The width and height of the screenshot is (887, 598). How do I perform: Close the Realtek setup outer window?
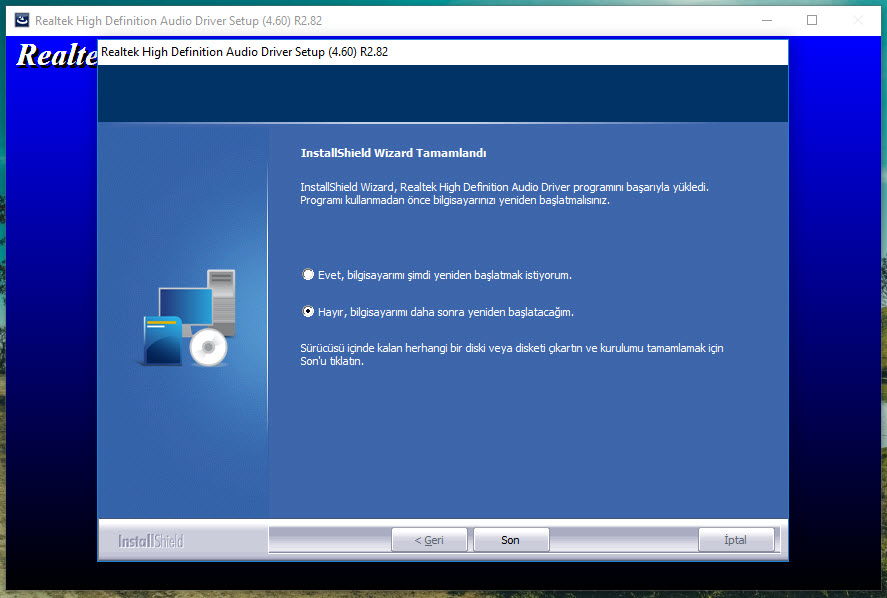tap(858, 20)
